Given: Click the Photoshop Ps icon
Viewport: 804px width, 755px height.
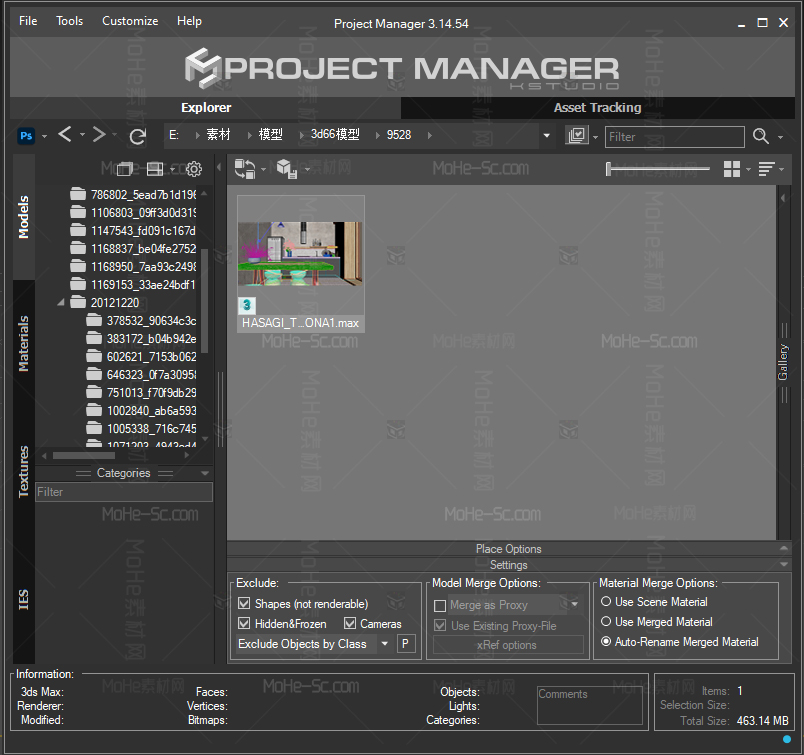Looking at the screenshot, I should pyautogui.click(x=26, y=136).
